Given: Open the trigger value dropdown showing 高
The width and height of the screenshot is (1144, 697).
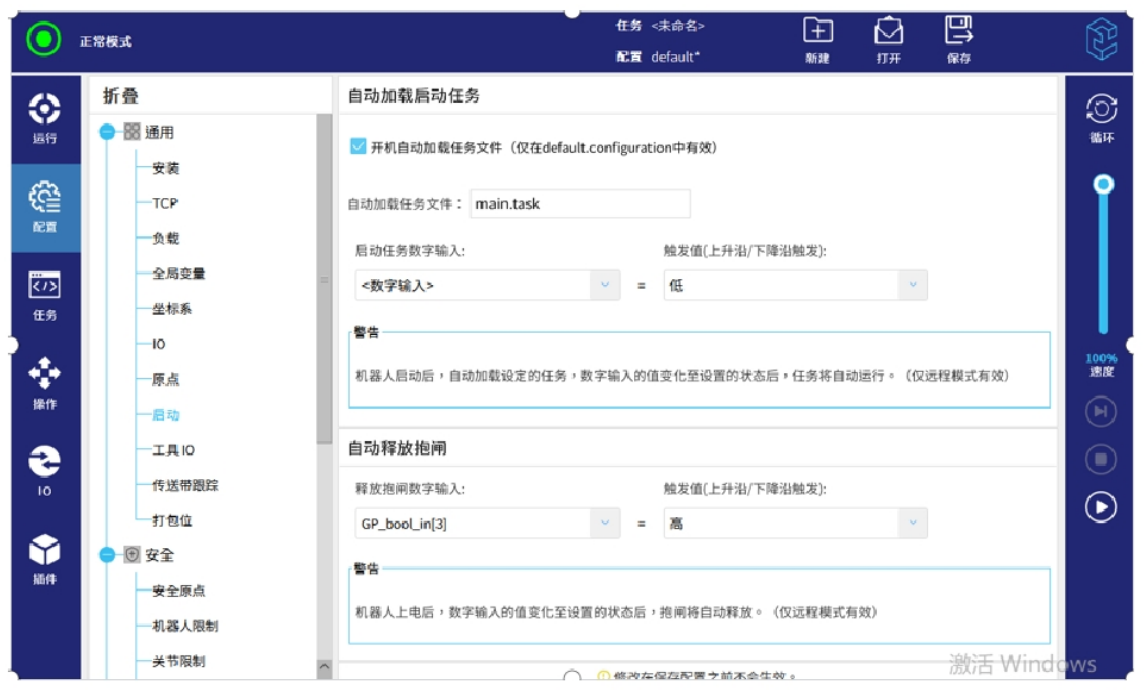Looking at the screenshot, I should pyautogui.click(x=795, y=523).
